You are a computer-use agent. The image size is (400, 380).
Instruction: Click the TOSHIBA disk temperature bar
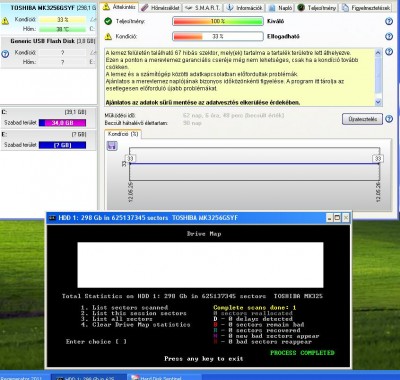(62, 29)
